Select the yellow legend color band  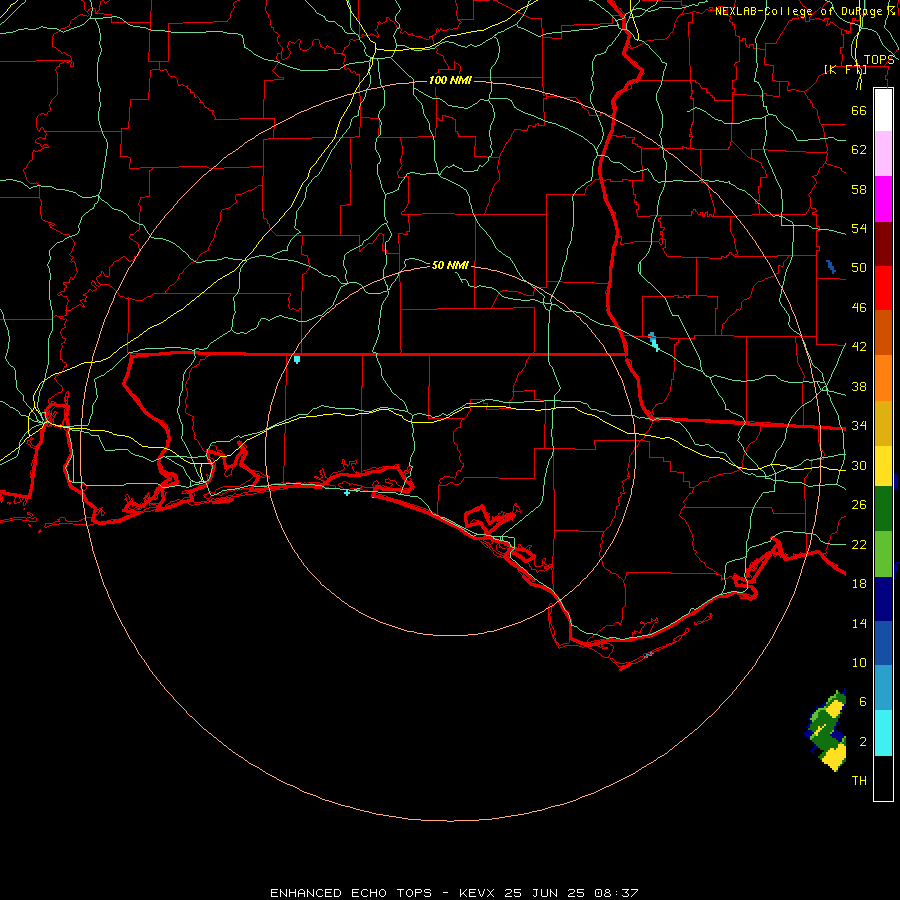point(883,466)
